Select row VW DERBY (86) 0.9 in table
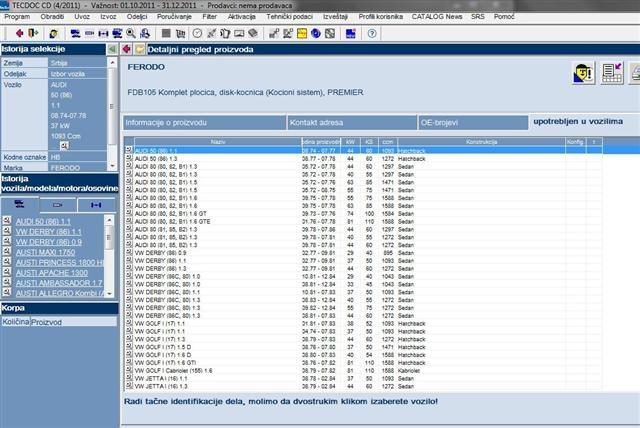Image resolution: width=640 pixels, height=428 pixels. pos(363,253)
